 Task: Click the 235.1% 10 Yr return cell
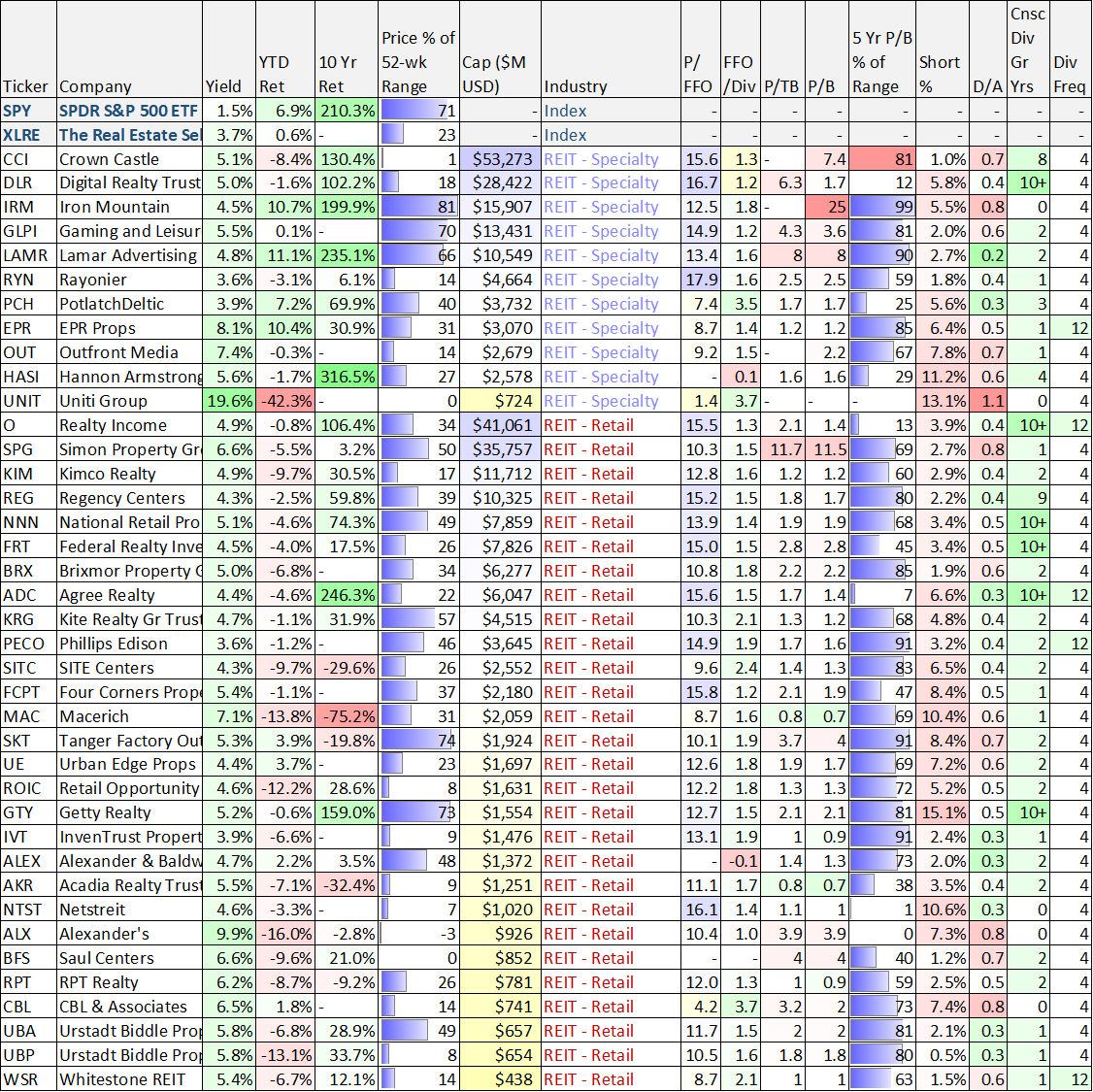348,255
